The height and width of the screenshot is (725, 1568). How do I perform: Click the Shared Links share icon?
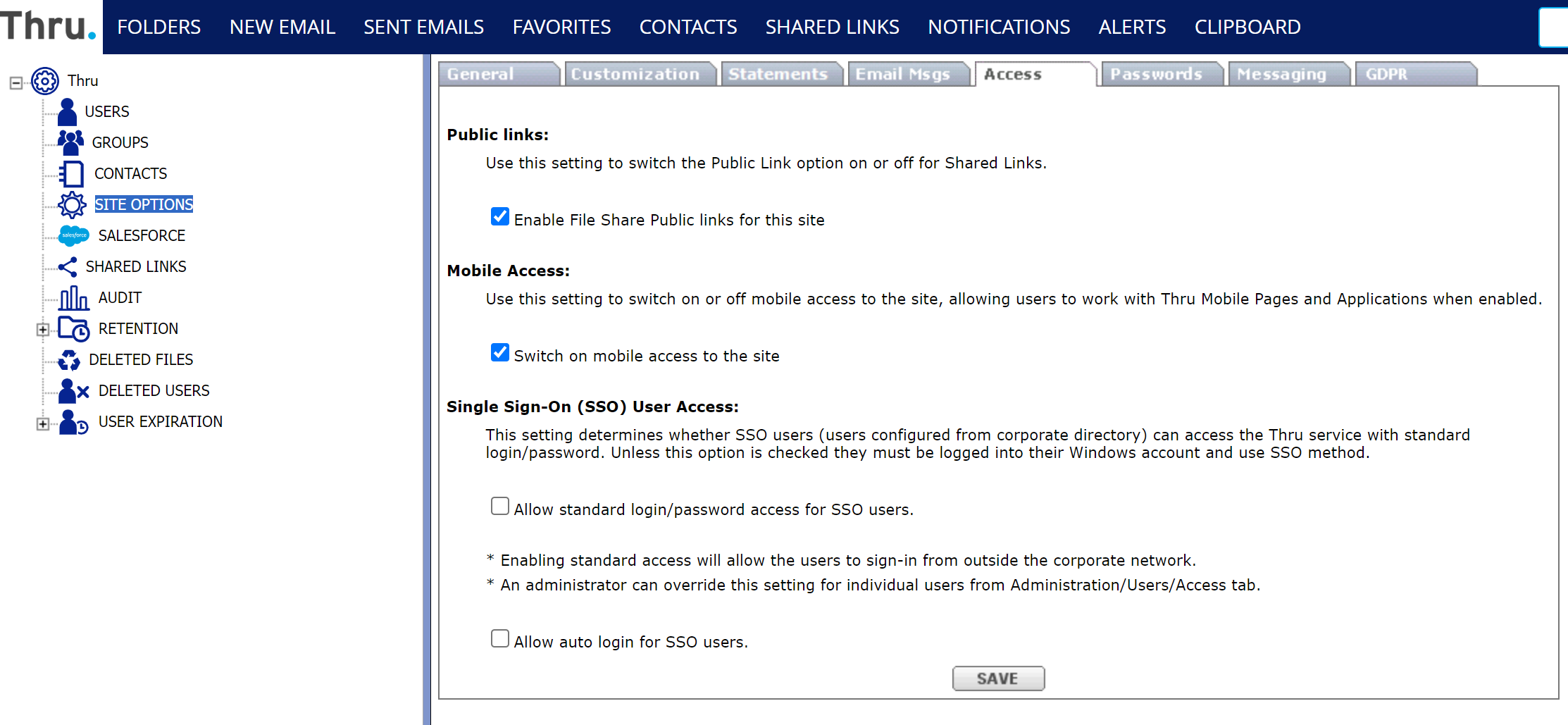[x=68, y=267]
